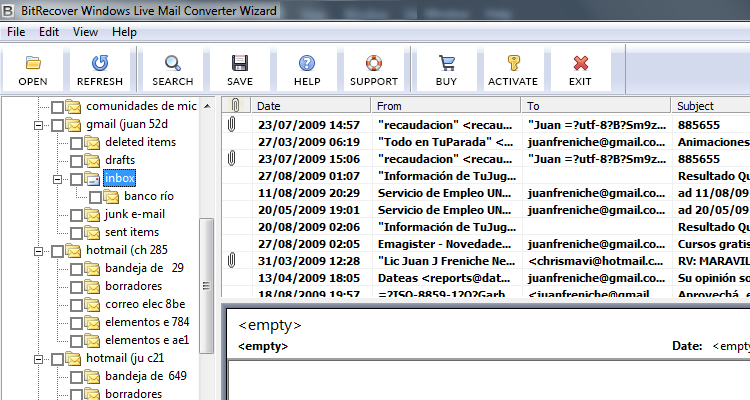Viewport: 750px width, 400px height.
Task: Click the Support lifebuoy icon
Action: [374, 63]
